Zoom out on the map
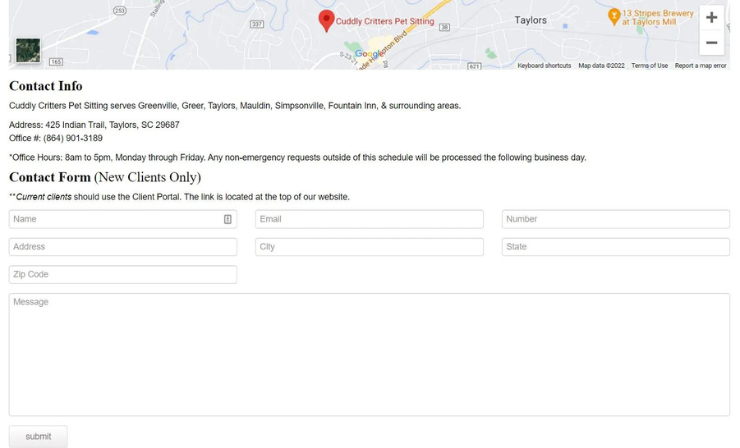The image size is (740, 448). [x=711, y=43]
